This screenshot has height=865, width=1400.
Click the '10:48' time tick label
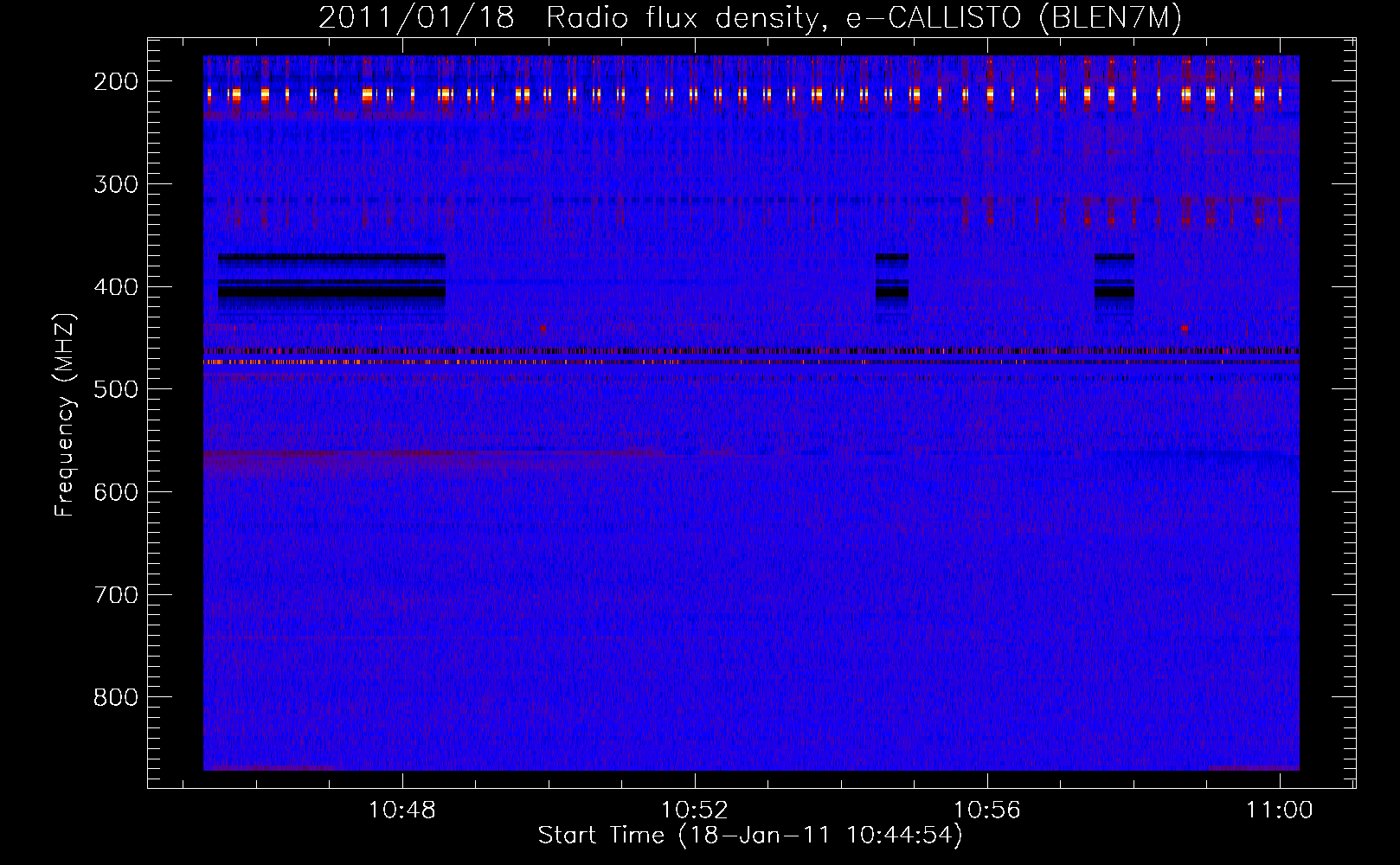402,811
